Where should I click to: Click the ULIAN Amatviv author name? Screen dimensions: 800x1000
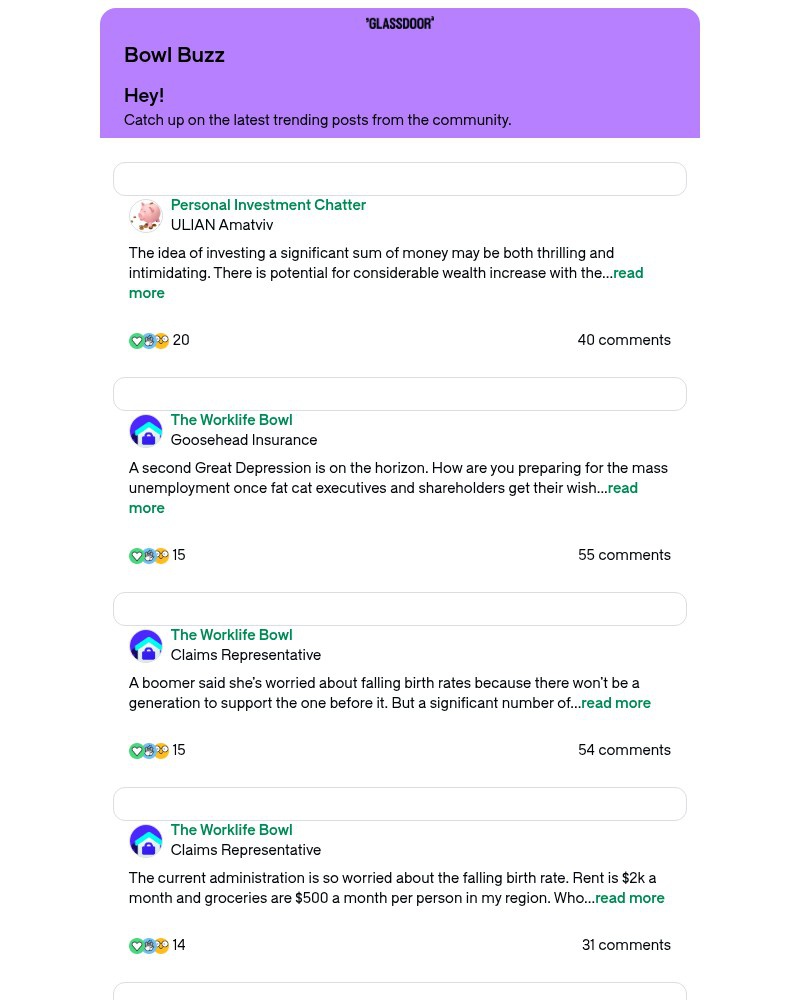(x=221, y=225)
